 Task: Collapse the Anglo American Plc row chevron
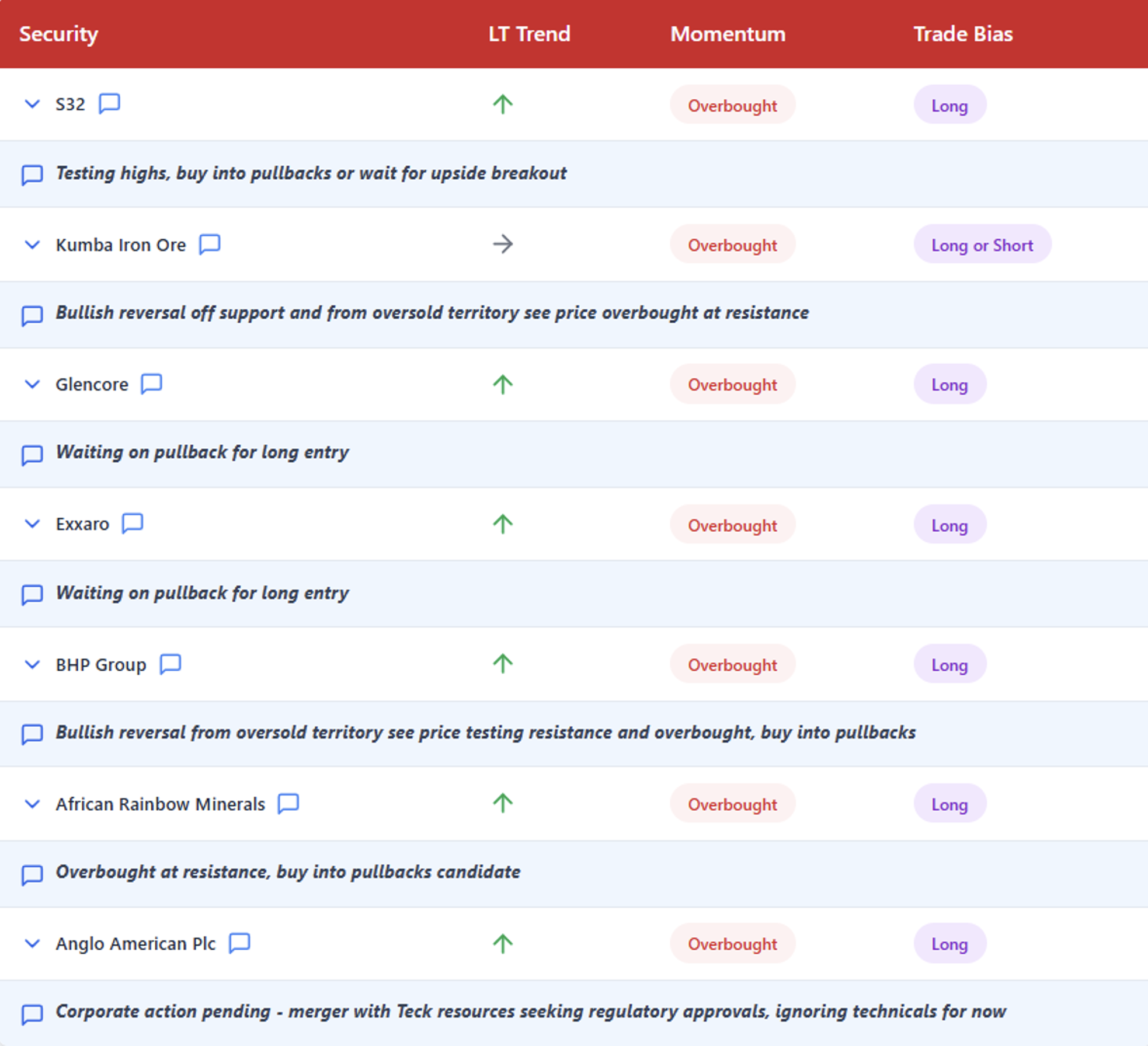(x=33, y=943)
